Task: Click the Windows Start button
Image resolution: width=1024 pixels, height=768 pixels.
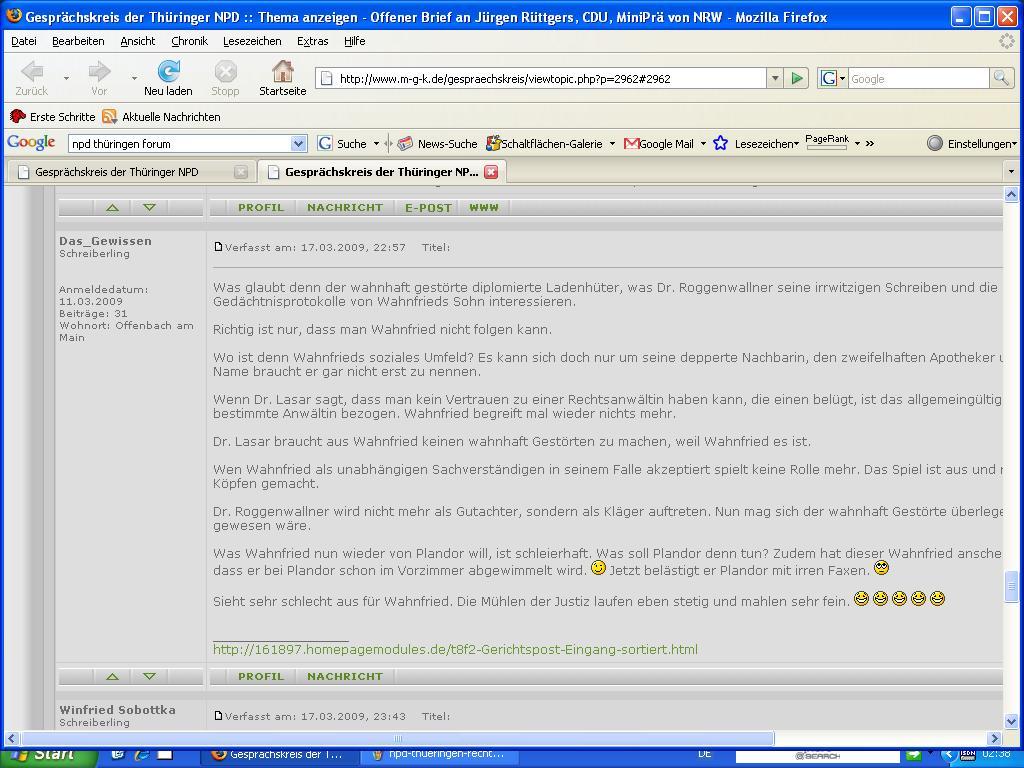Action: (x=48, y=754)
